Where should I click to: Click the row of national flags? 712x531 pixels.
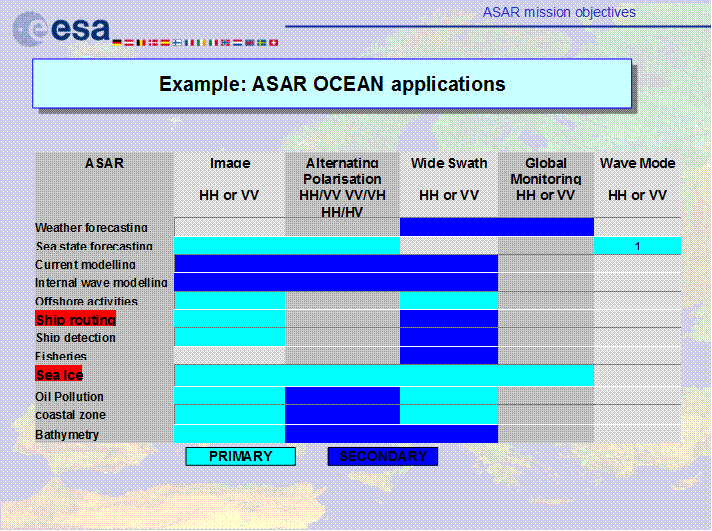coord(195,43)
